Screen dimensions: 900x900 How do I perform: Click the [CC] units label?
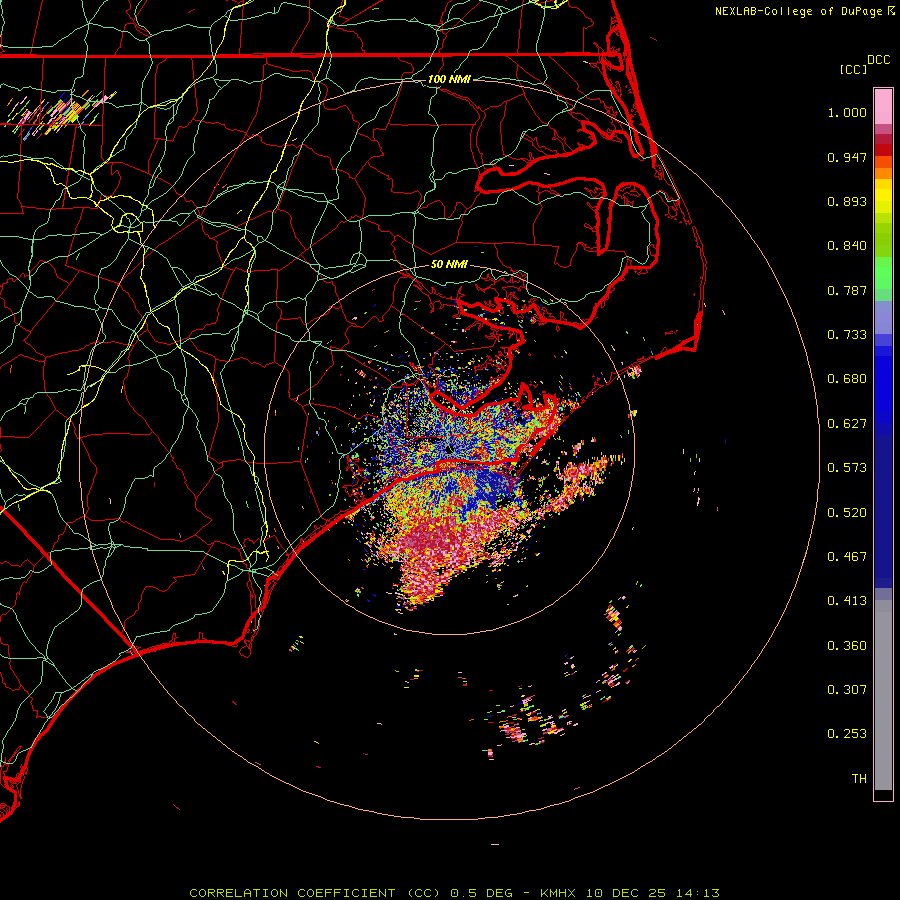click(853, 69)
